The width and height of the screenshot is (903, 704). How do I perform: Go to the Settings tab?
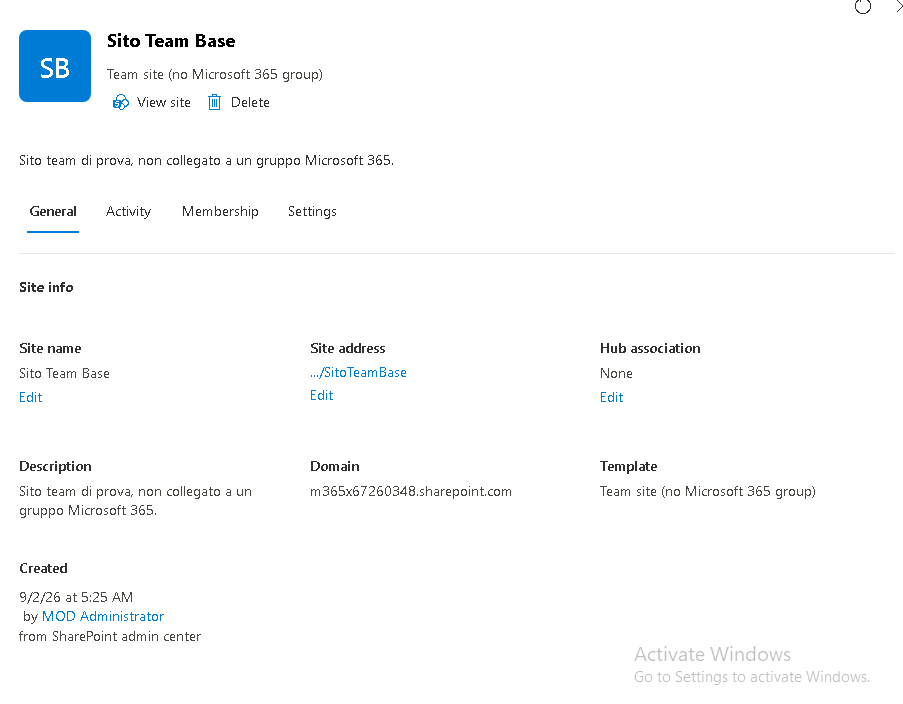[312, 211]
